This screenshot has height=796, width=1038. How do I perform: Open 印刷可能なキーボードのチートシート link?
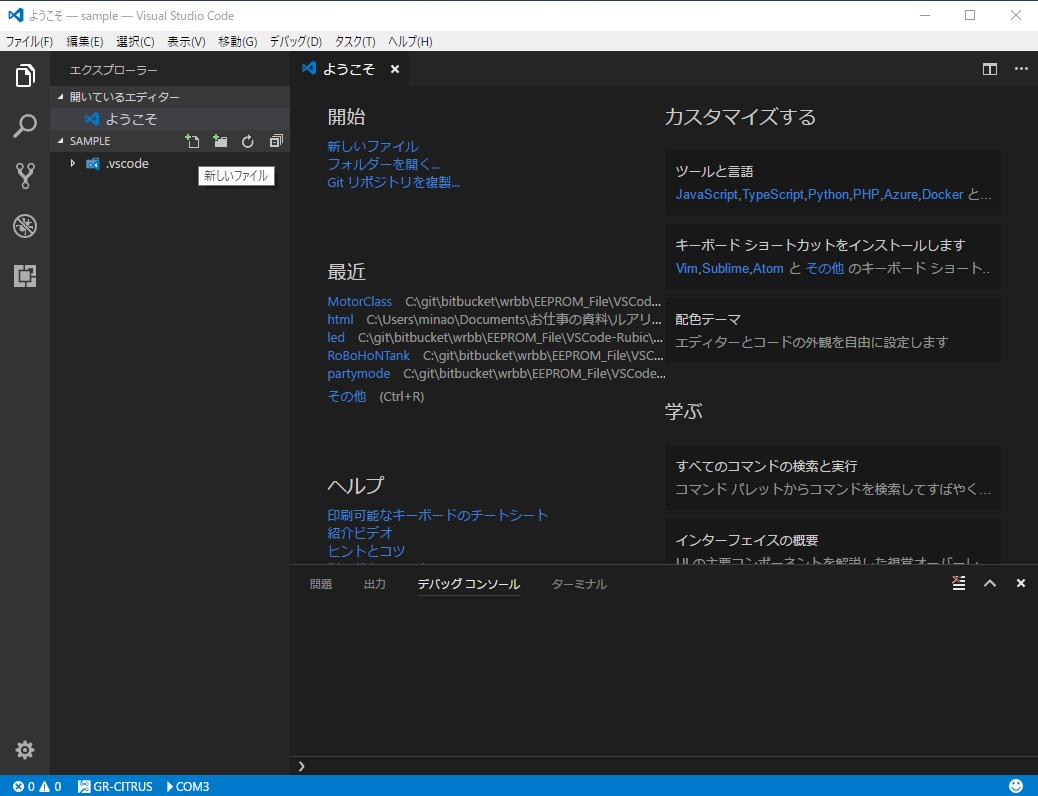[438, 515]
